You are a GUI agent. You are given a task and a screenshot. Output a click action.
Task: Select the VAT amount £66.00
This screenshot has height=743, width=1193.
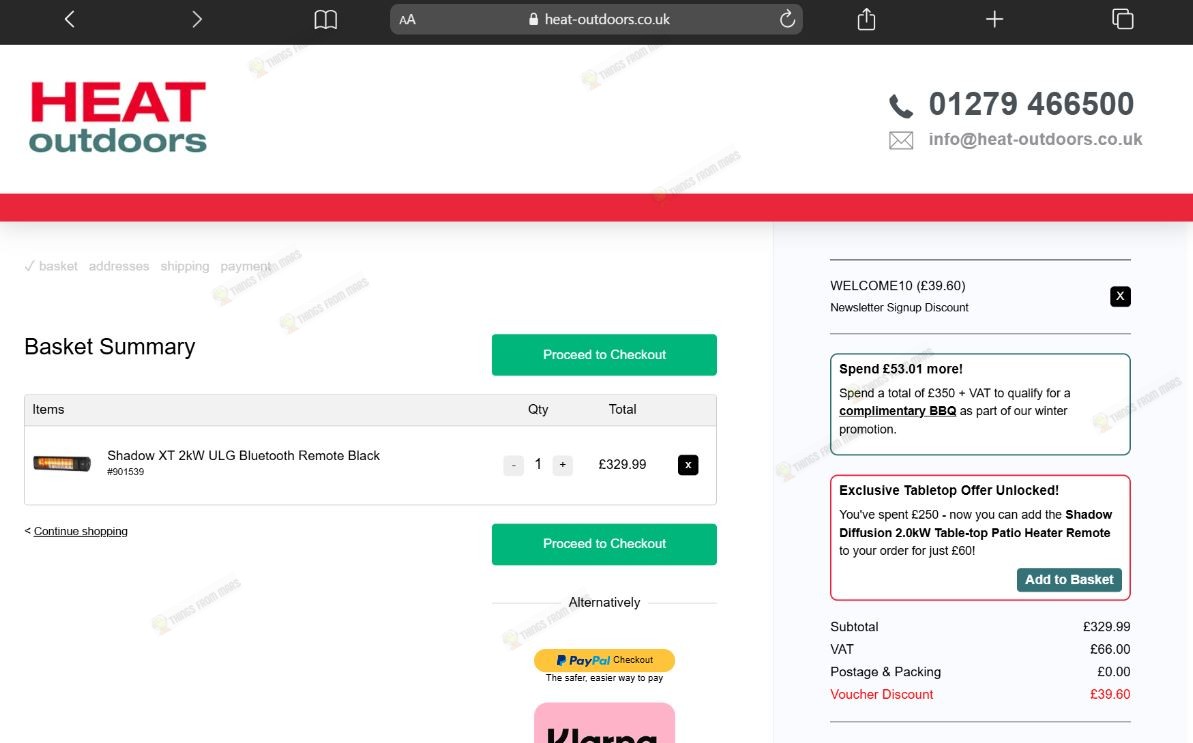[1110, 649]
